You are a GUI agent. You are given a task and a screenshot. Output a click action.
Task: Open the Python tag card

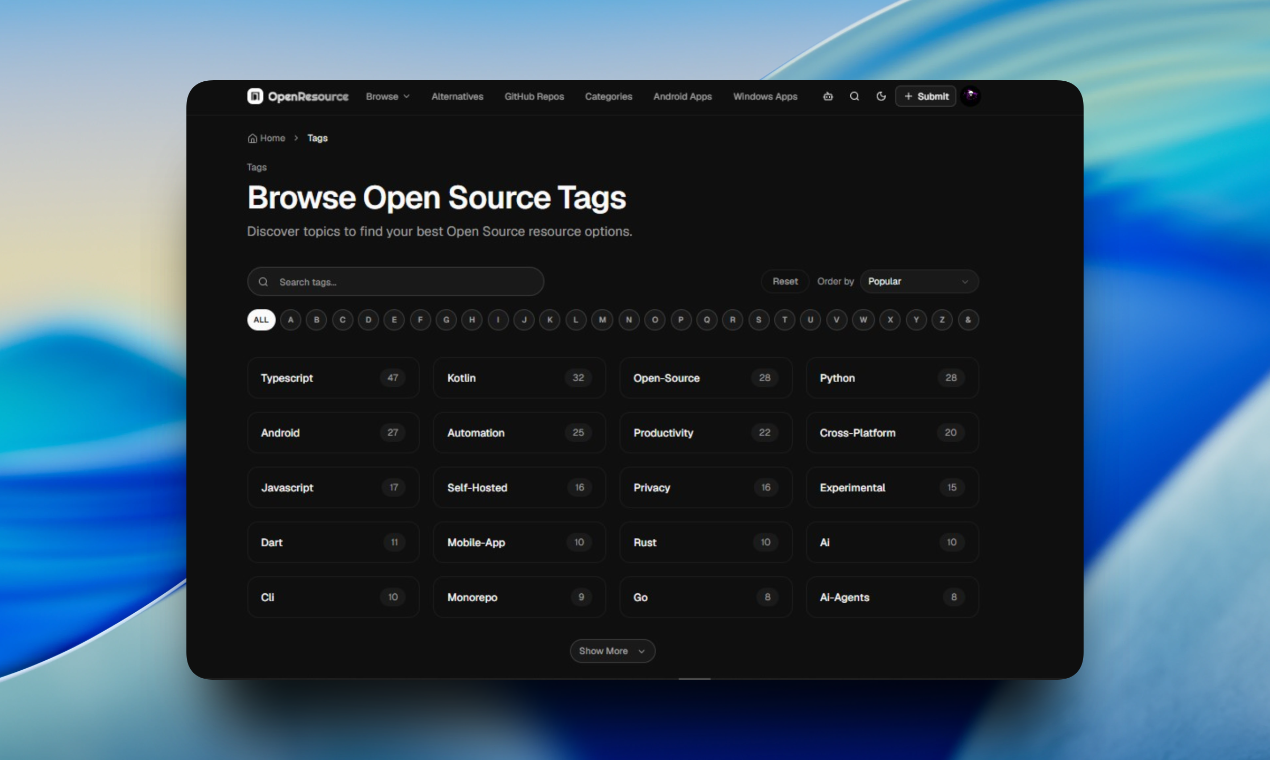click(892, 378)
